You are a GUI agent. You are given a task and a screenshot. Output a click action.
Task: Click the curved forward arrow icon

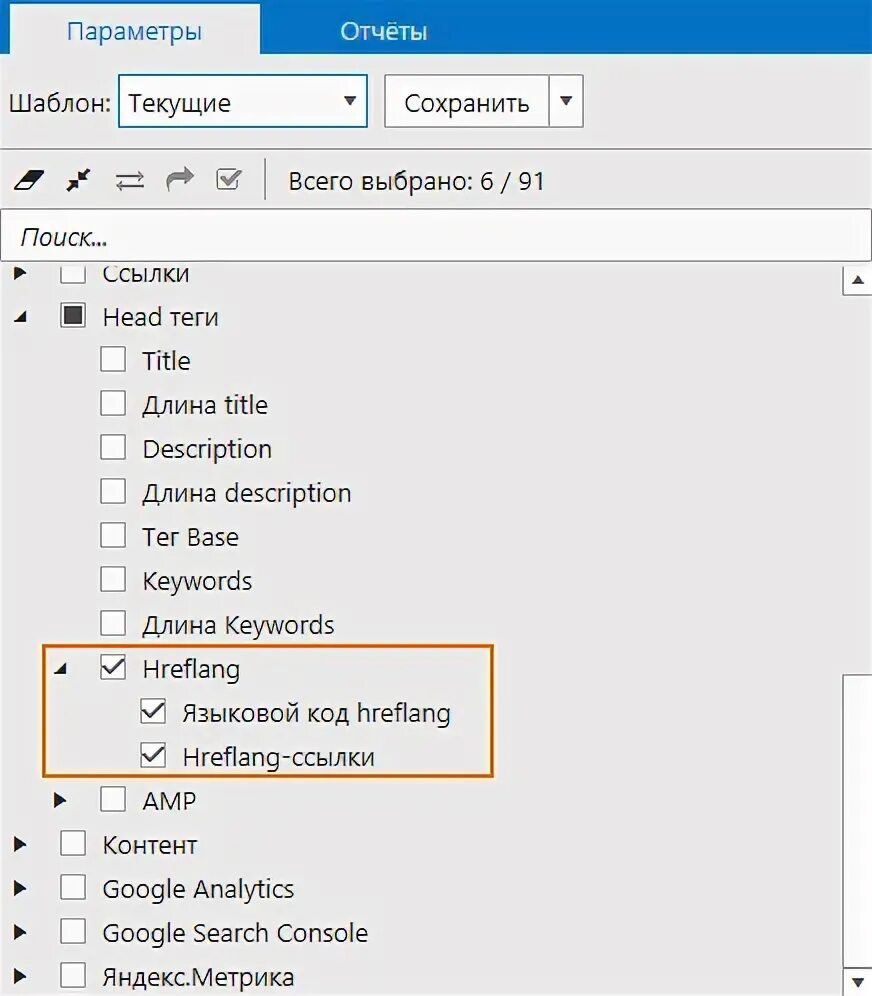point(180,180)
